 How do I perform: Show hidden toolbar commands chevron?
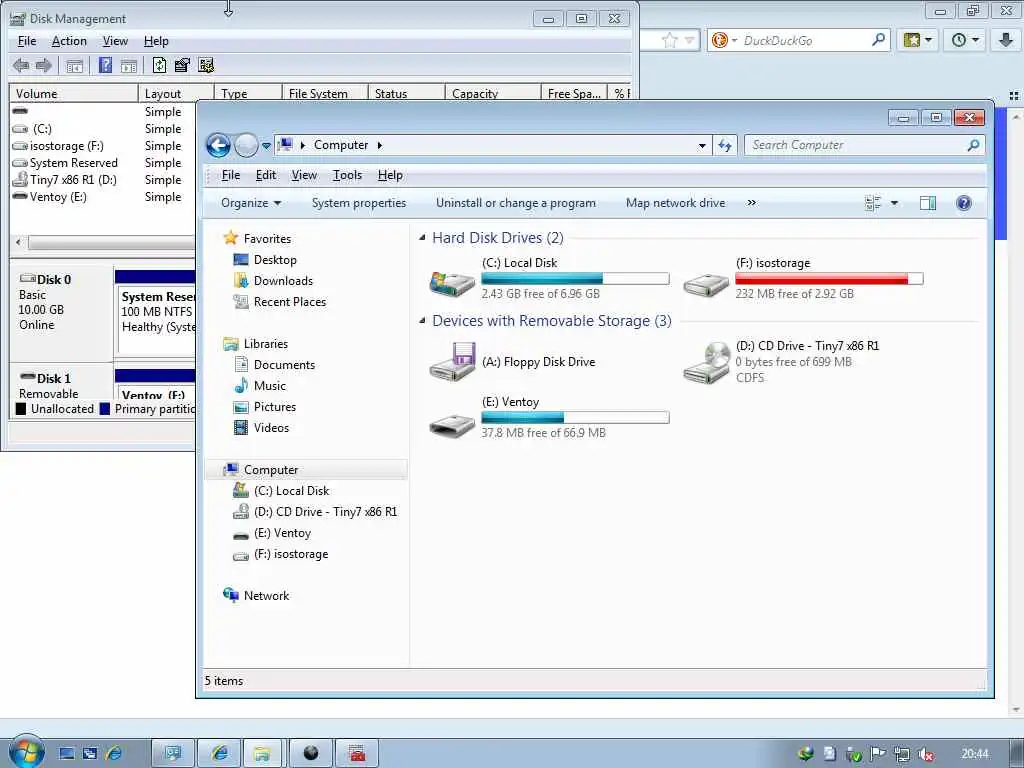point(752,203)
